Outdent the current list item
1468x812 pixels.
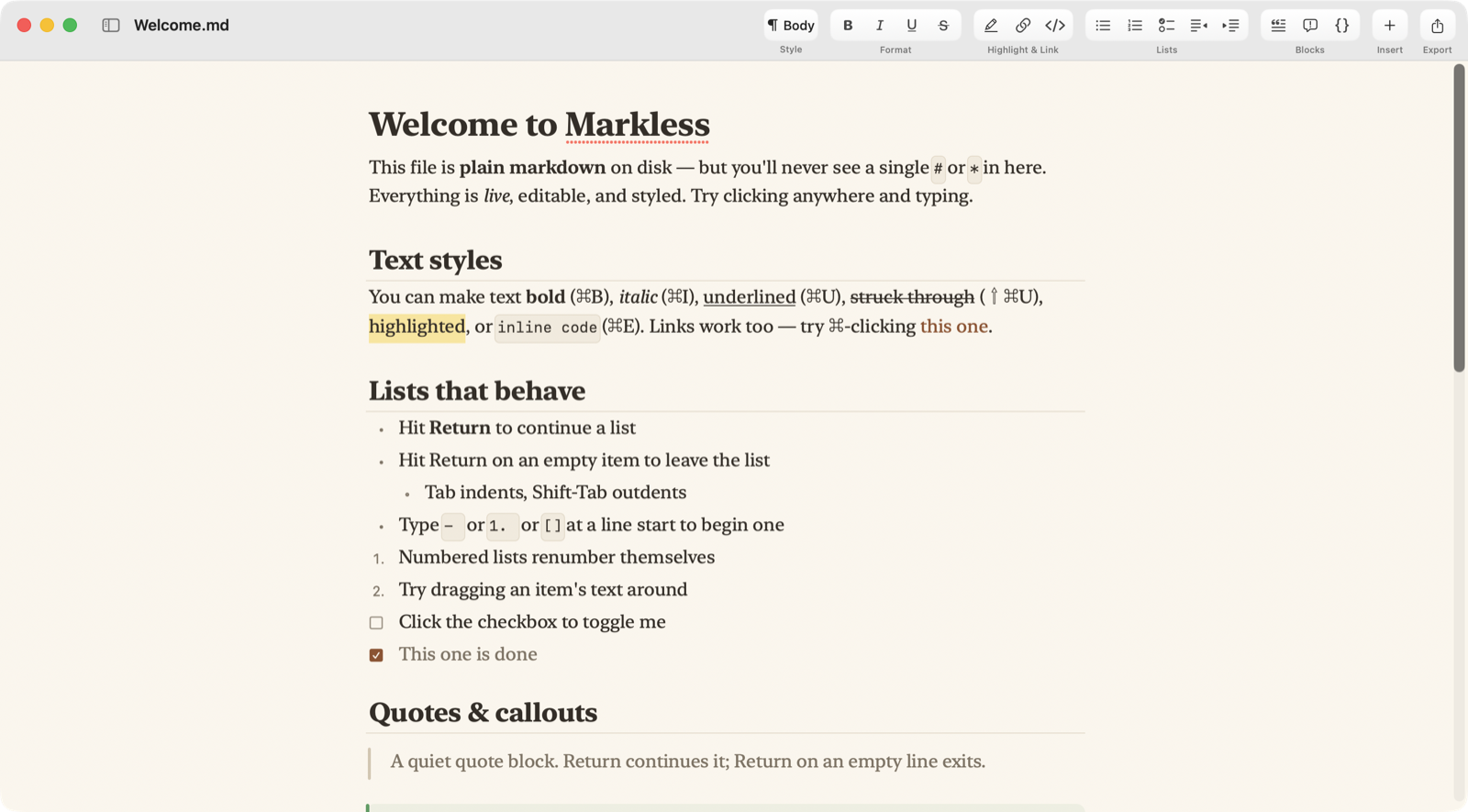point(1198,26)
